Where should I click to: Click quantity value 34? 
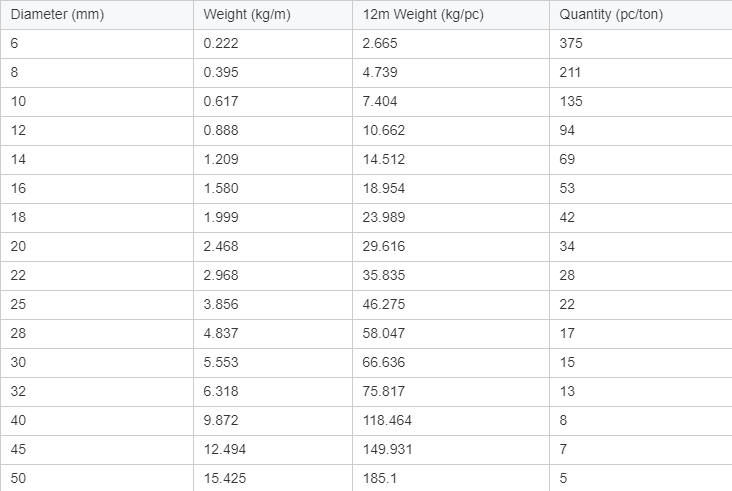(568, 247)
